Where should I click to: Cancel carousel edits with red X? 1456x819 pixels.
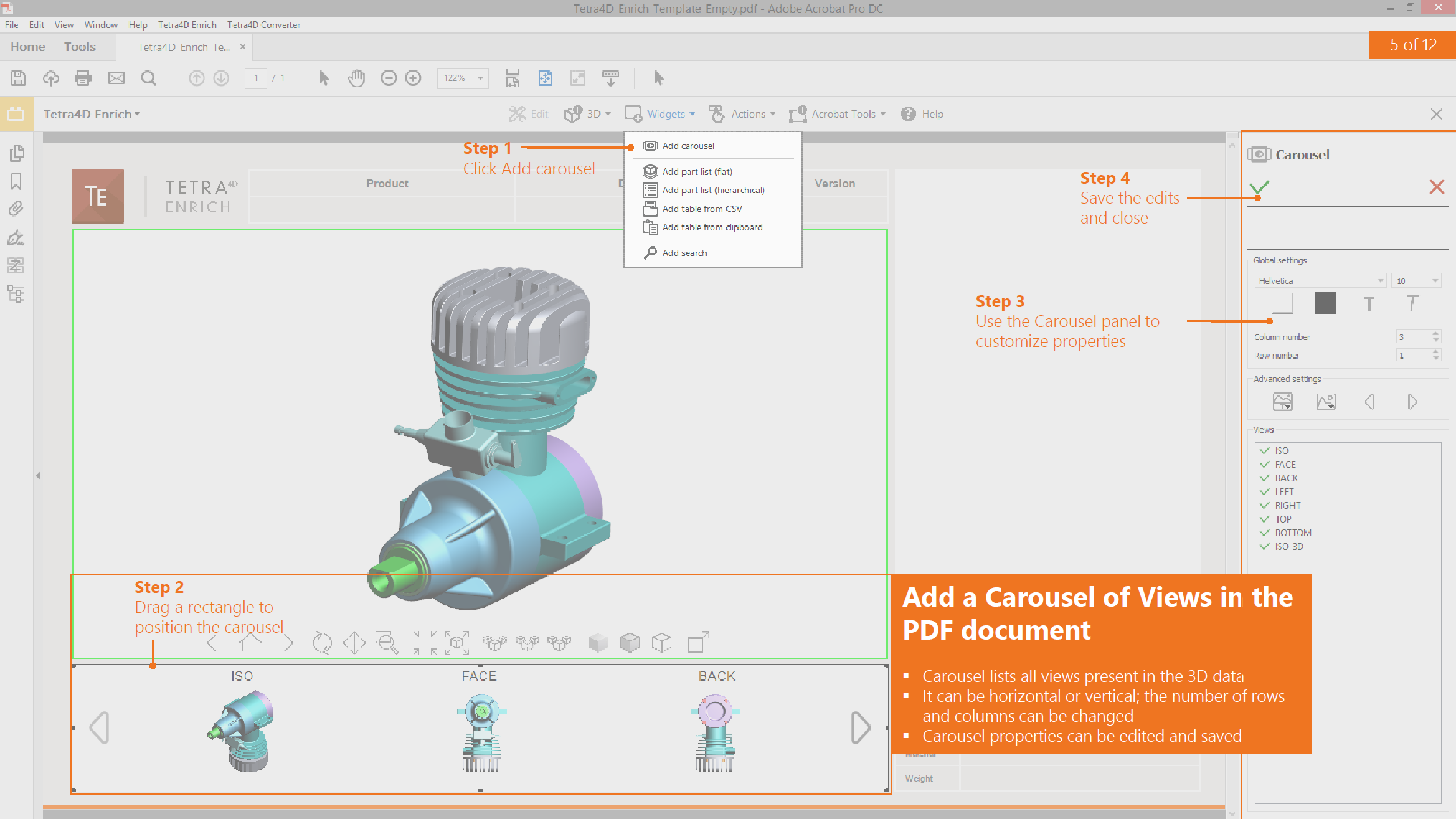(1437, 187)
